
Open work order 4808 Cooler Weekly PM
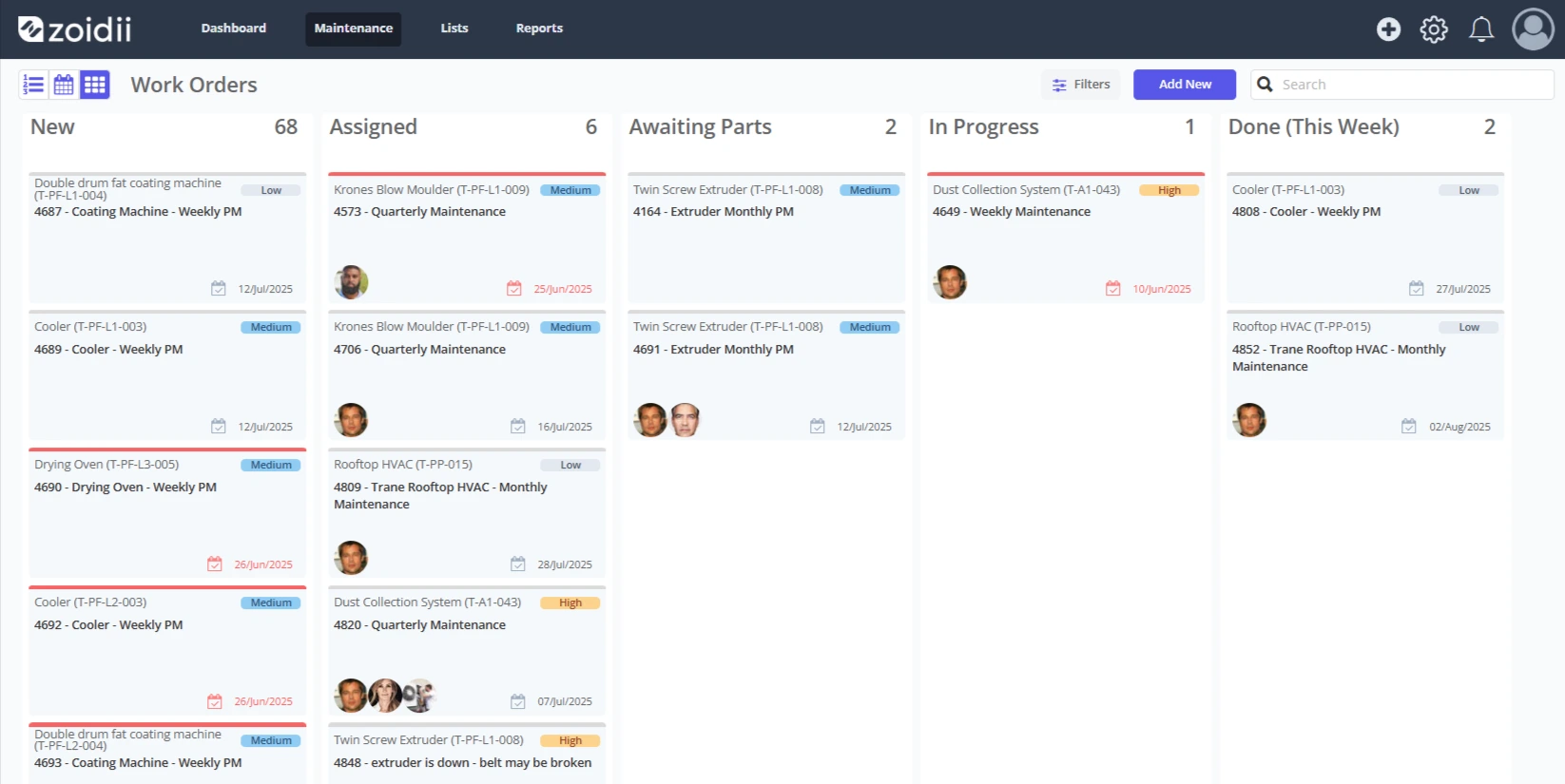coord(1365,238)
